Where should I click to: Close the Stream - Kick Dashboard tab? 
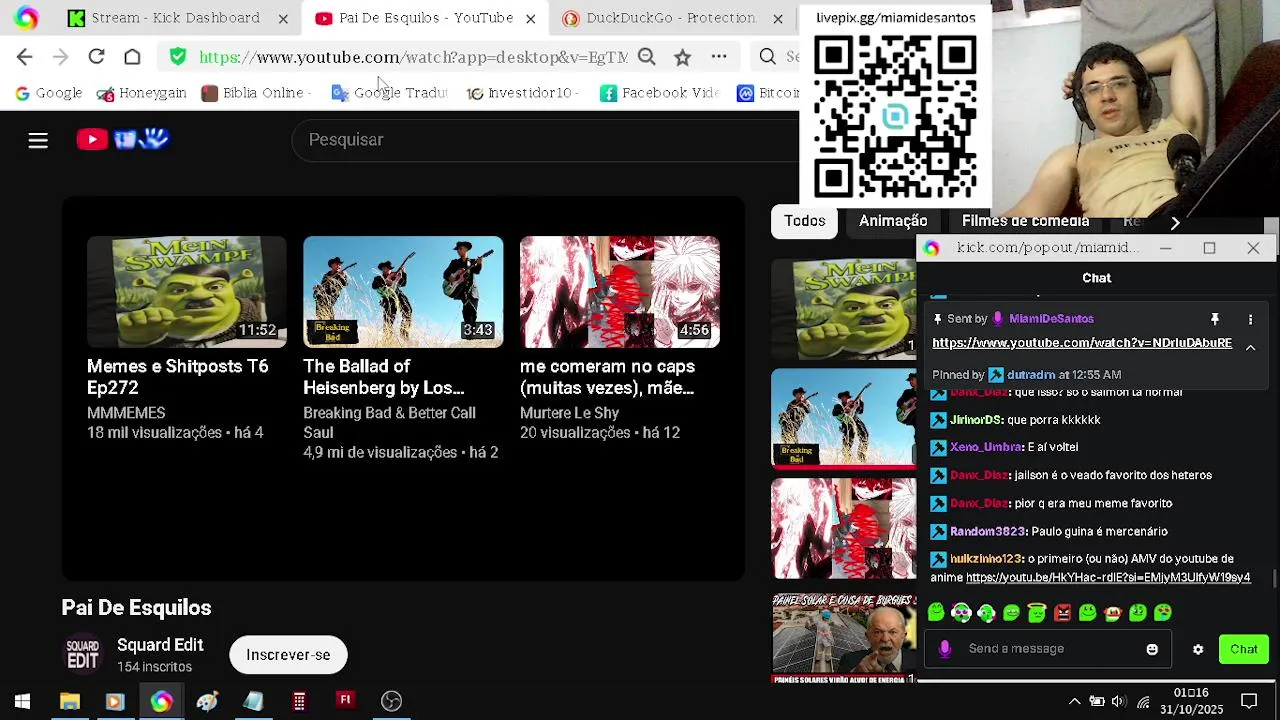pos(283,18)
